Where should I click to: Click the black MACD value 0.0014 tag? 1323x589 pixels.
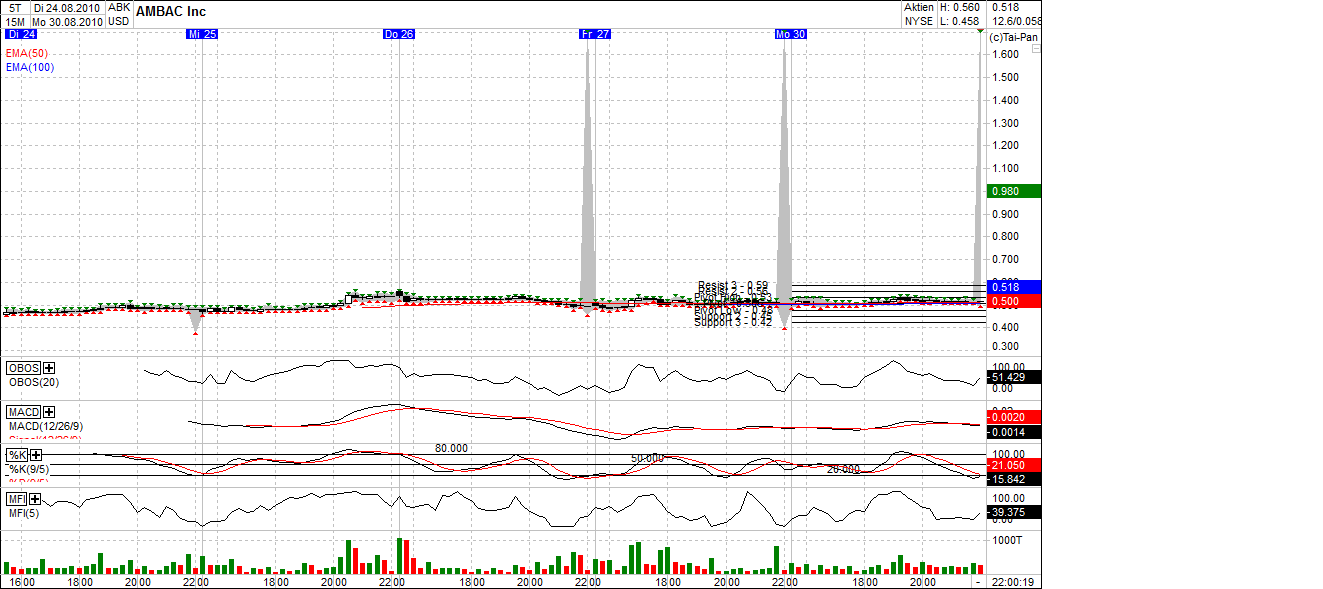click(1014, 432)
